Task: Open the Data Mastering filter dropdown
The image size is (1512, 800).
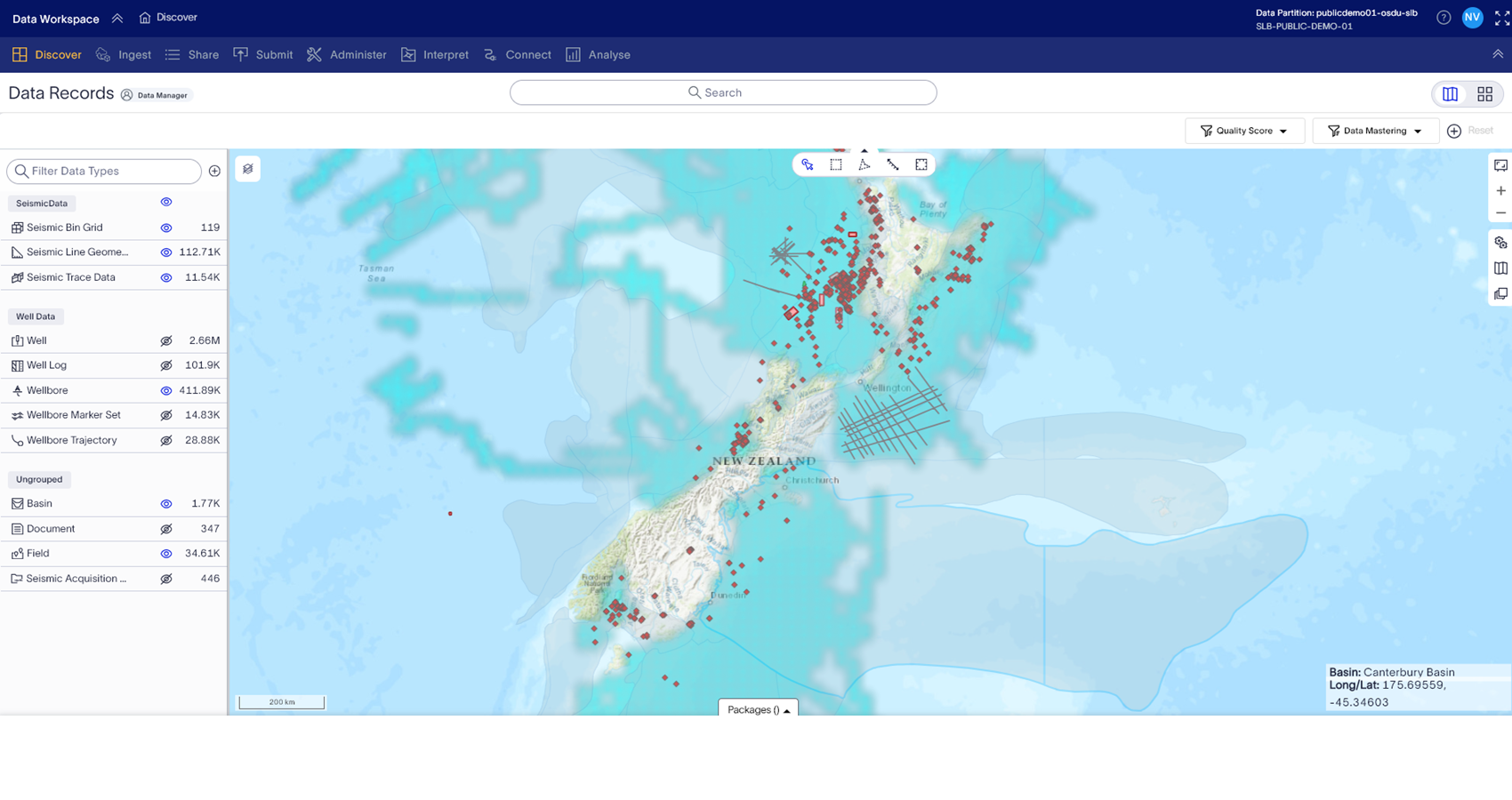Action: click(1374, 131)
